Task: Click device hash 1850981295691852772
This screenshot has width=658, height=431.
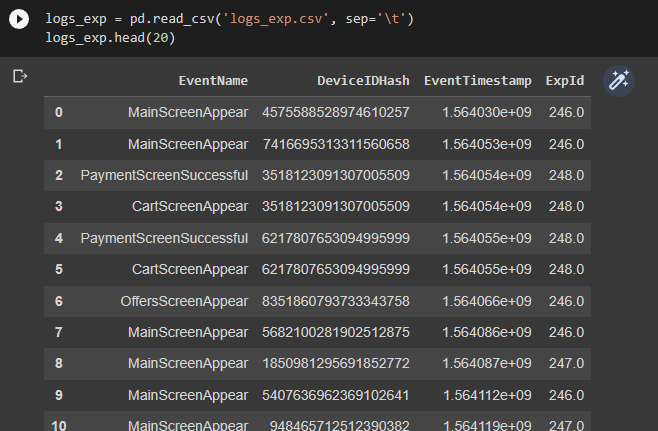Action: point(336,363)
